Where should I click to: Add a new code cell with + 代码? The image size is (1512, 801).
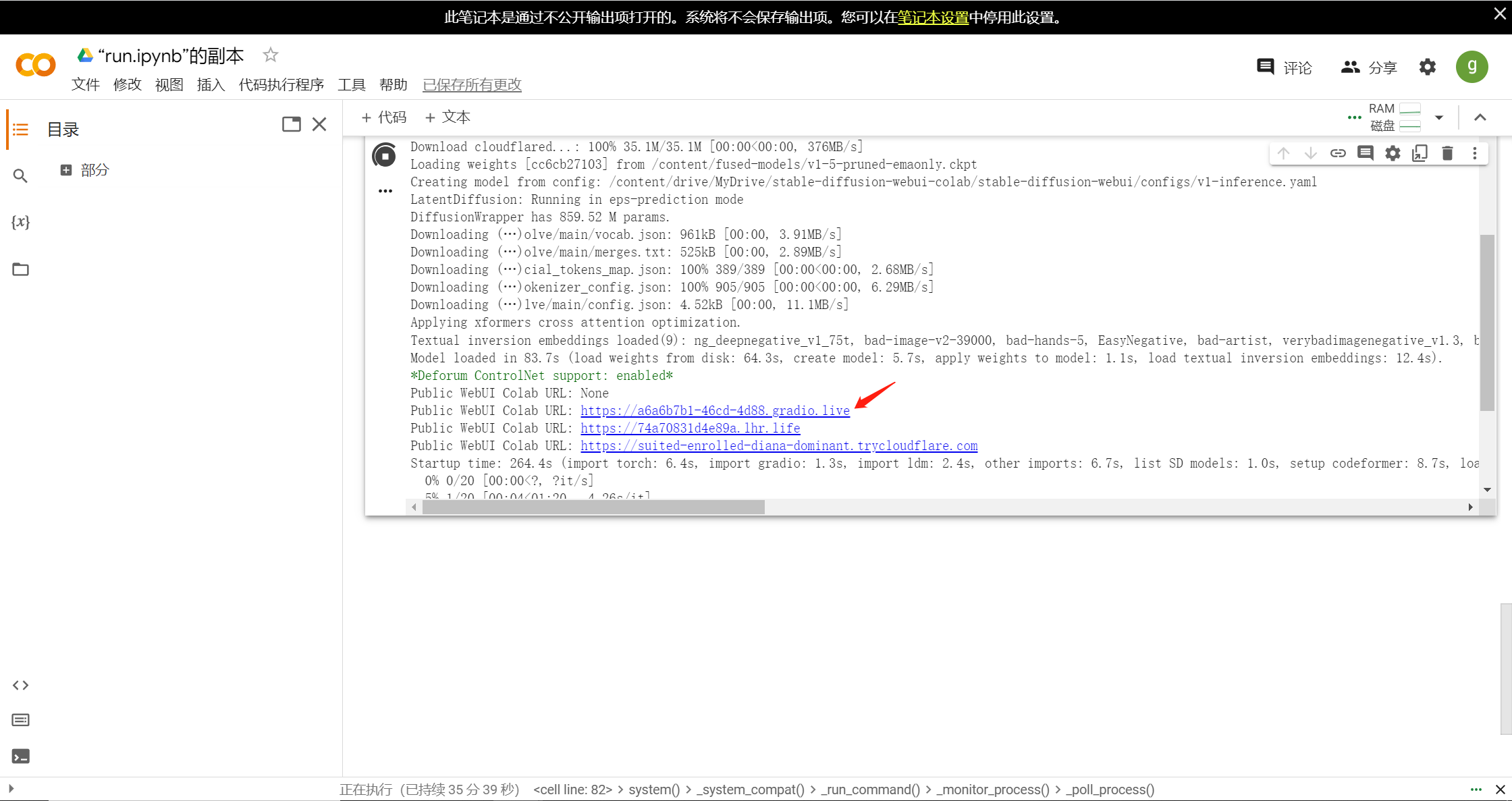[384, 117]
